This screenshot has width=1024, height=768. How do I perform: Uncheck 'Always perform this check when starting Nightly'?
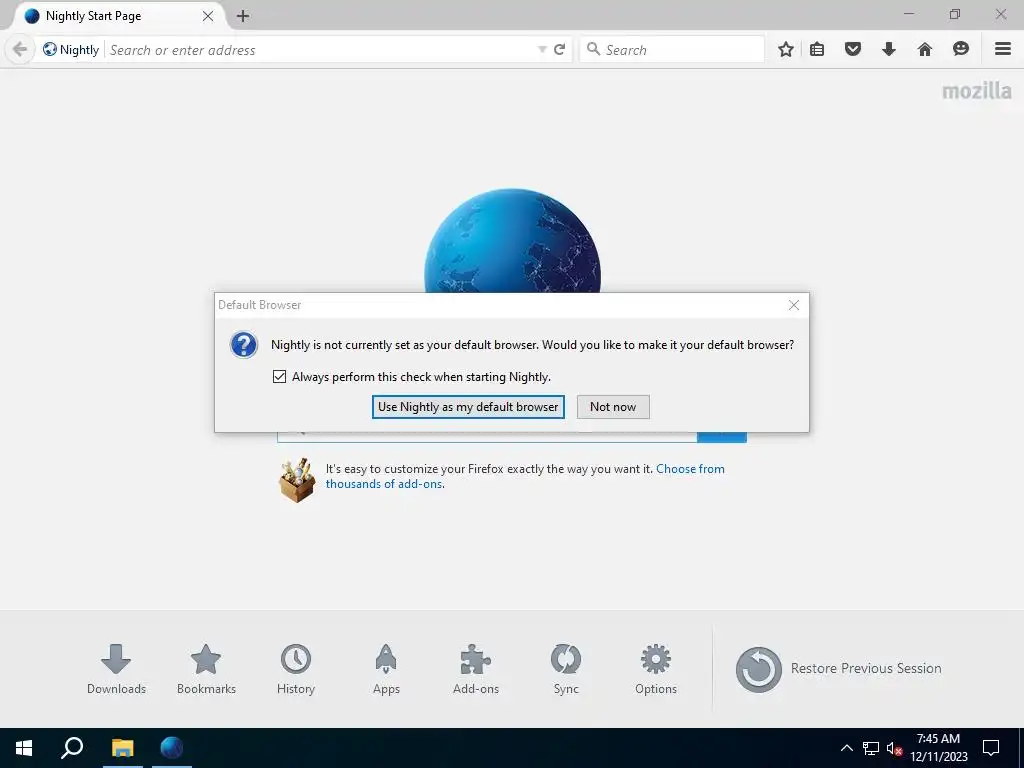[280, 377]
